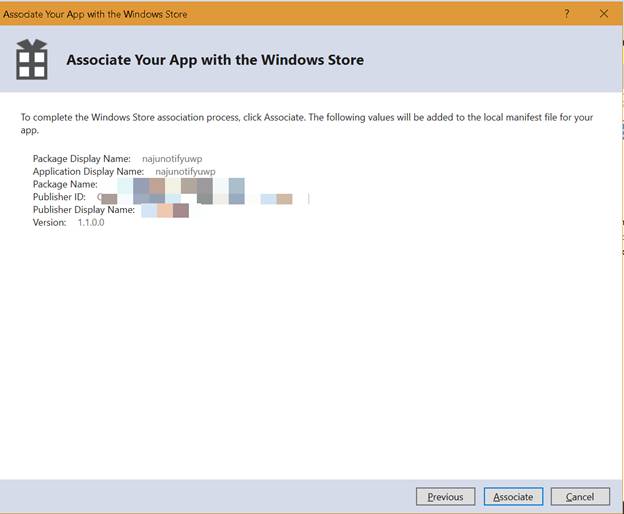The image size is (624, 514).
Task: Click the instruction paragraph about clicking Associate
Action: (x=307, y=124)
